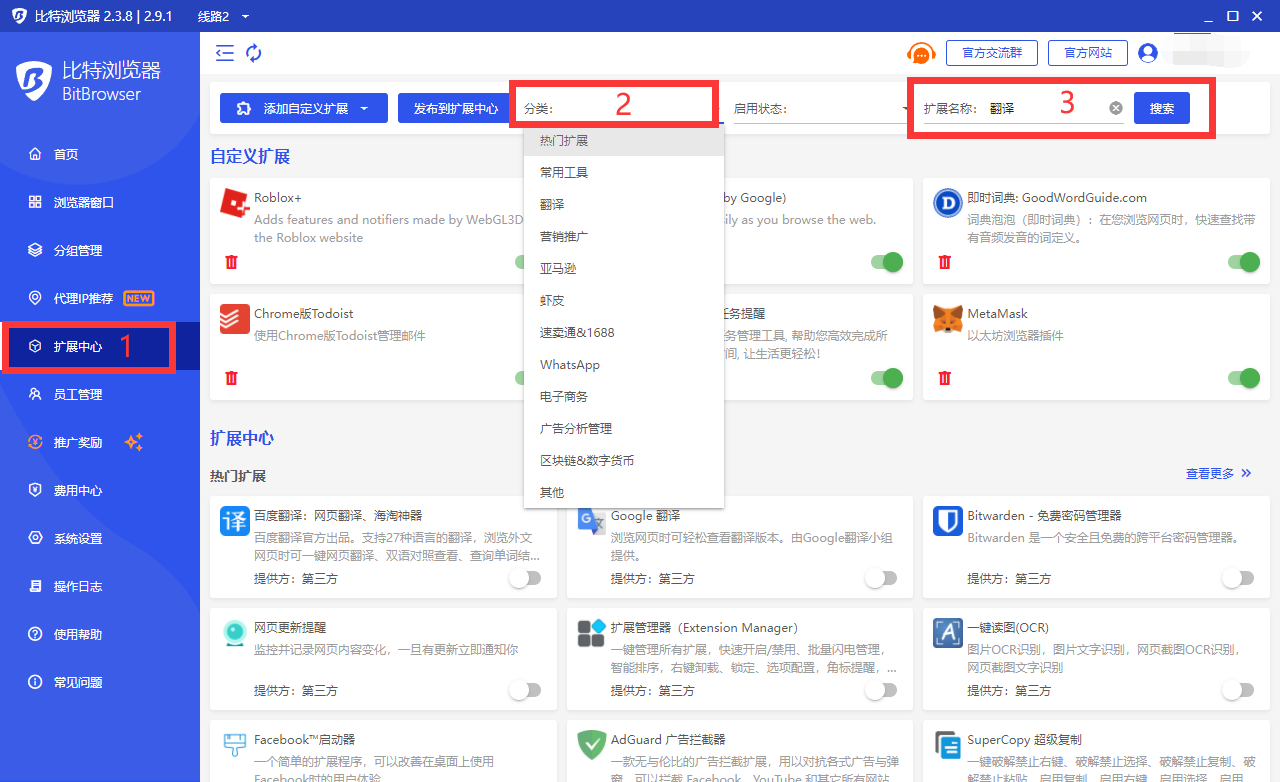
Task: Open 浏览器窗口 in the sidebar
Action: [x=84, y=202]
